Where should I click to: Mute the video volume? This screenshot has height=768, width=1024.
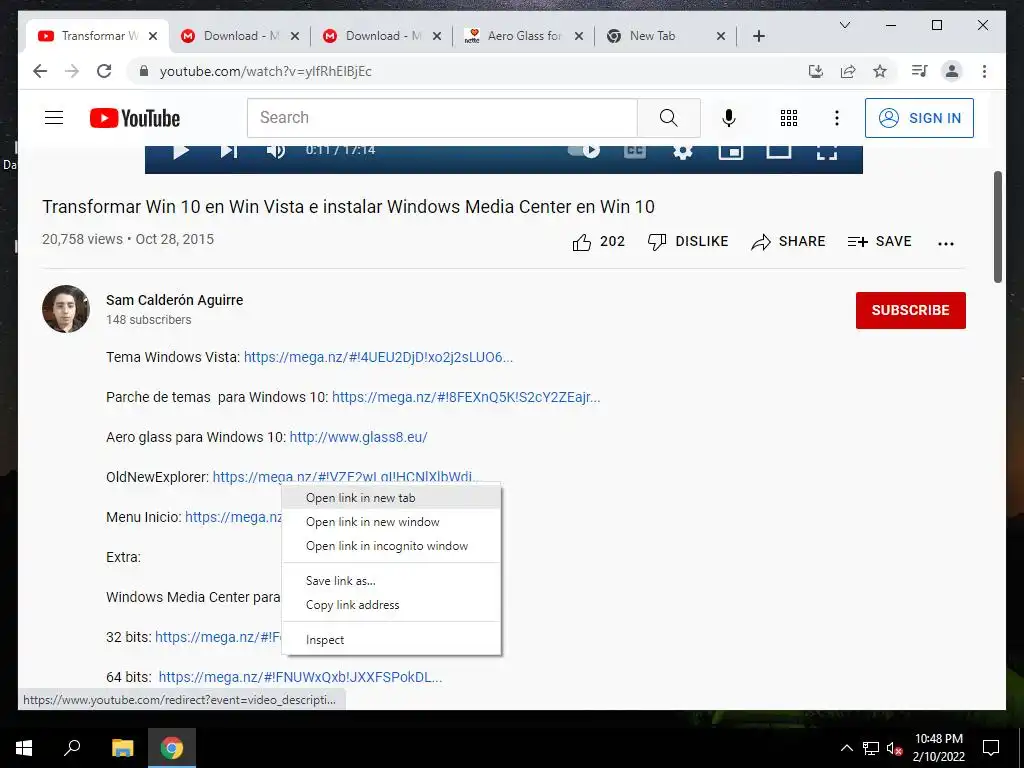tap(276, 152)
